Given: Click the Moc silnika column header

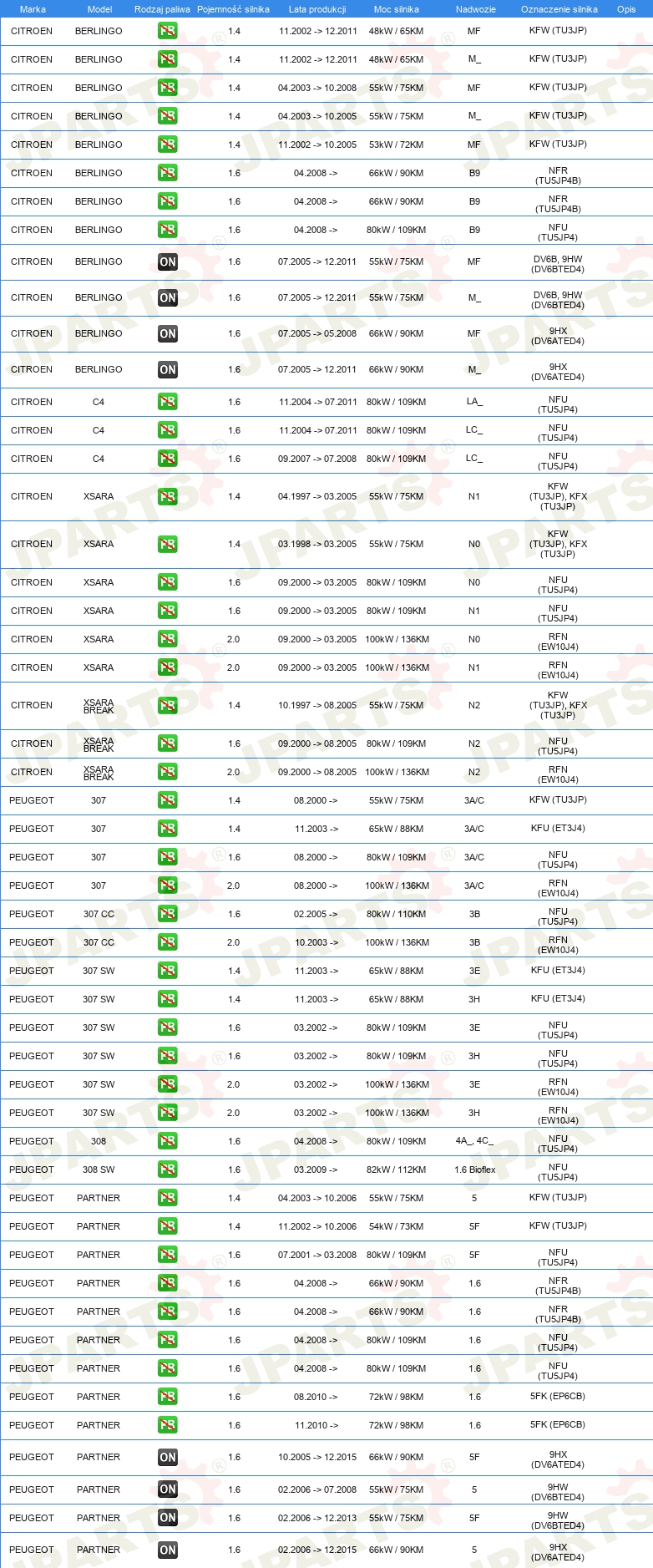Looking at the screenshot, I should 397,9.
